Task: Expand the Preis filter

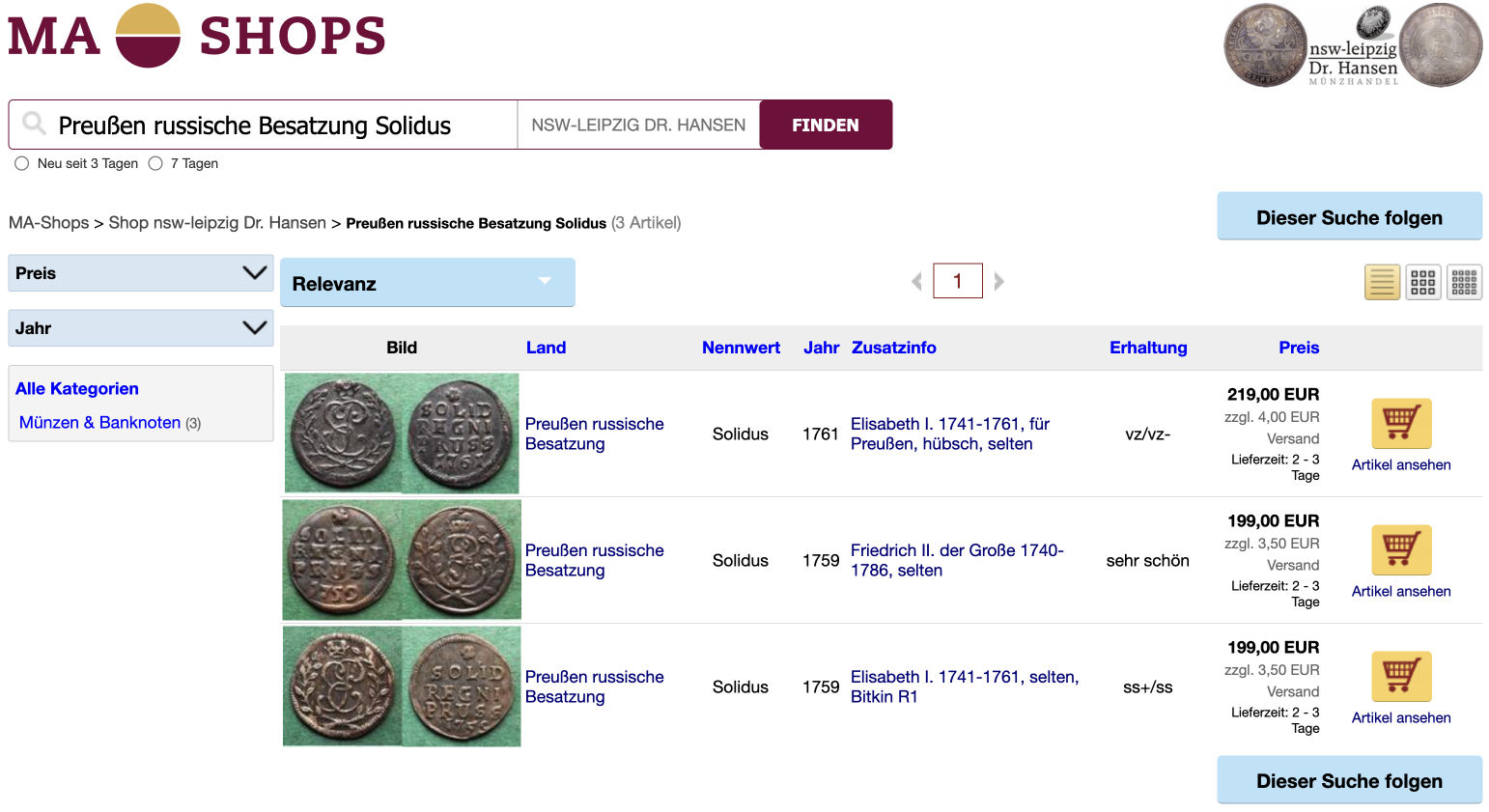Action: [x=141, y=273]
